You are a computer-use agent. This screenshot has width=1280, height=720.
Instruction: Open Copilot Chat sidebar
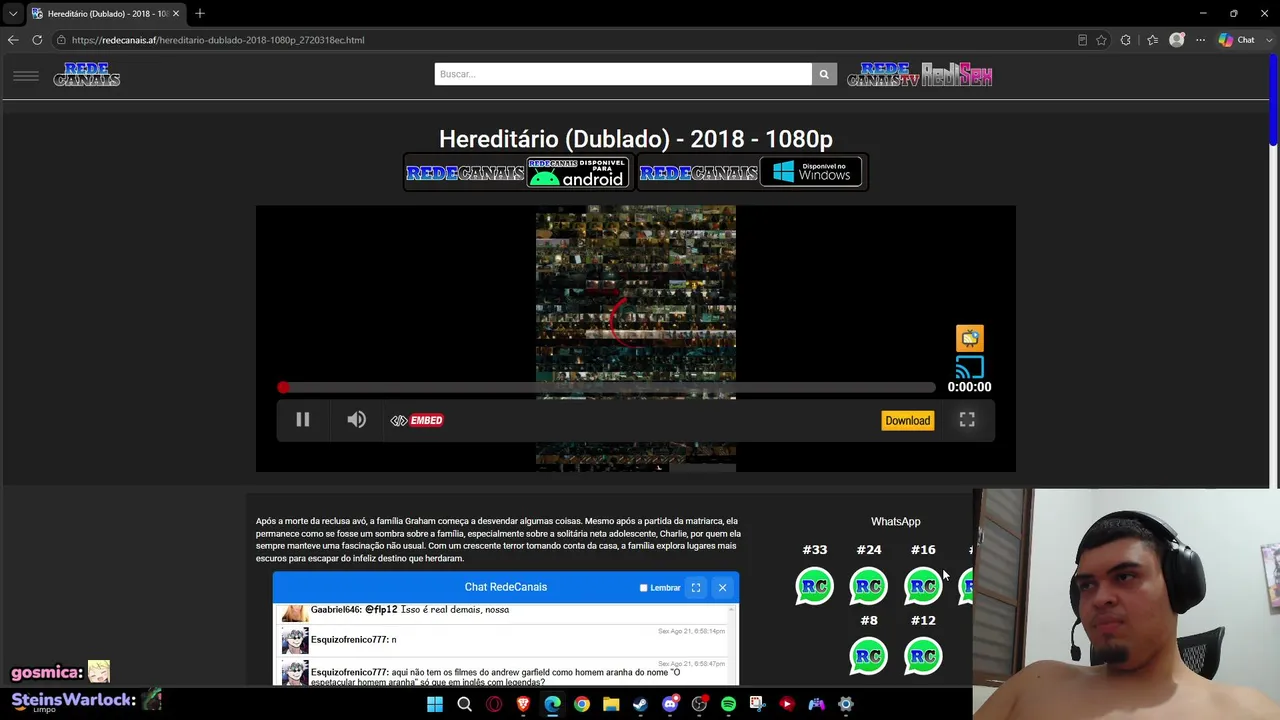pyautogui.click(x=1237, y=40)
